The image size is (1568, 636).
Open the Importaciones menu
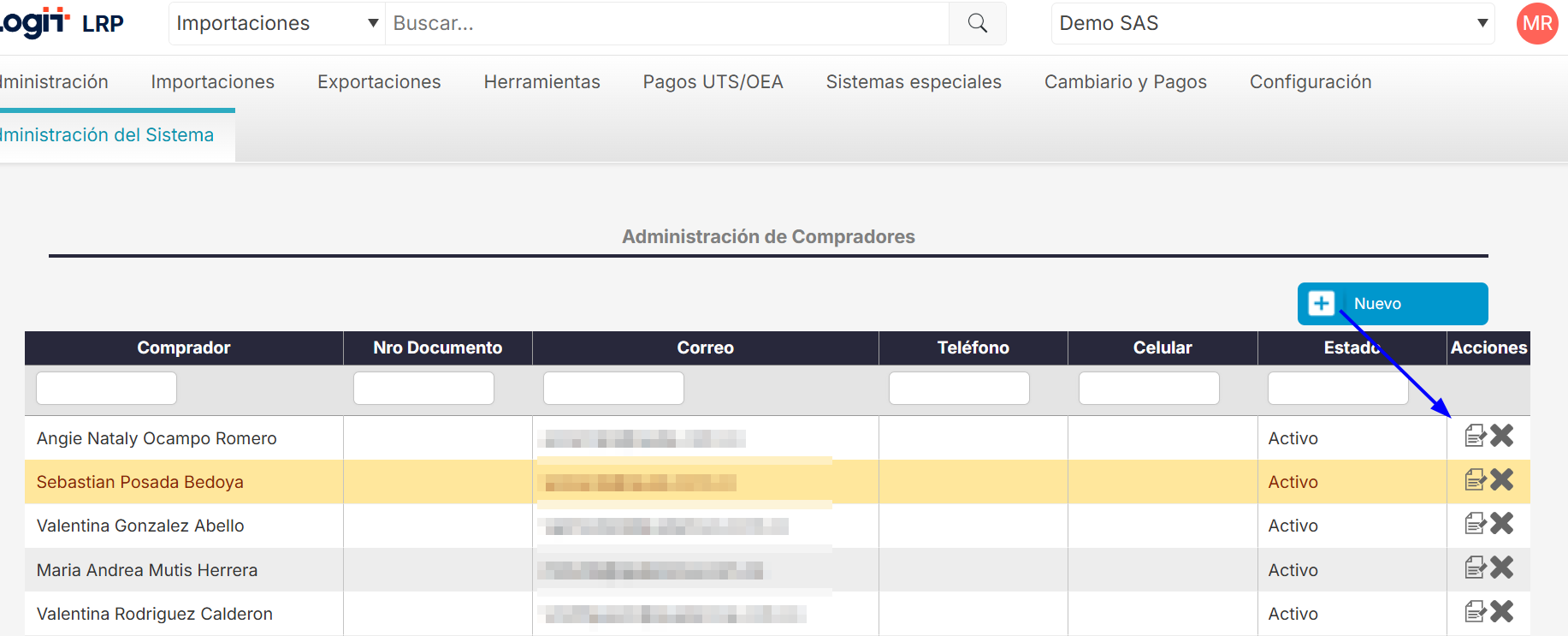click(213, 82)
